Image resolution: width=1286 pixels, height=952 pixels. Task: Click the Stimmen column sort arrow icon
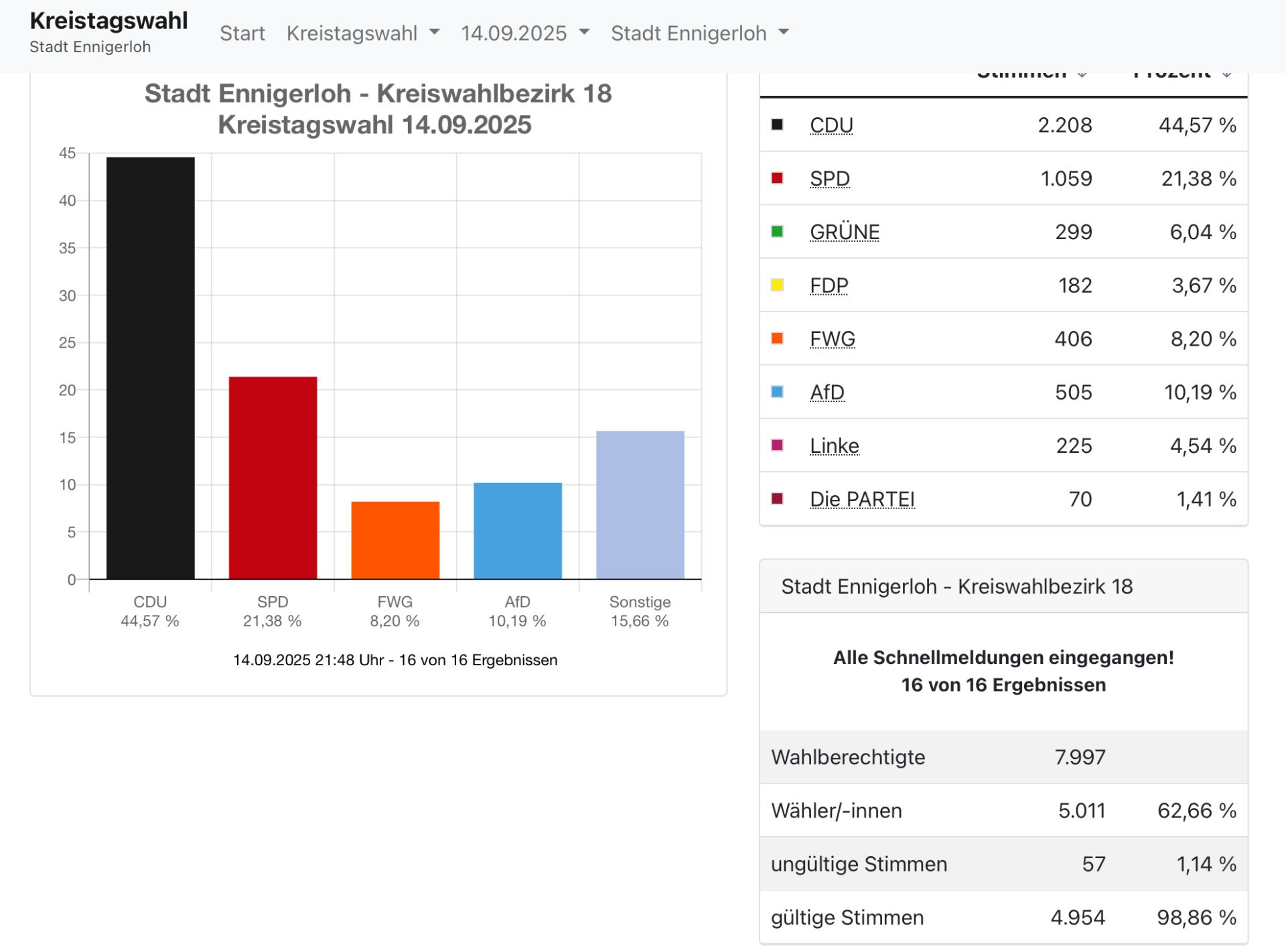[x=1082, y=75]
